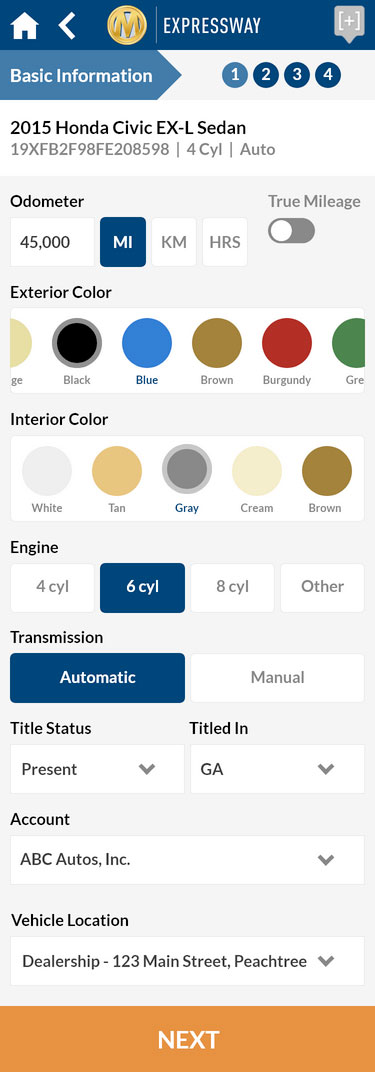Choose 4 cyl engine option
Viewport: 375px width, 1072px height.
tap(53, 587)
